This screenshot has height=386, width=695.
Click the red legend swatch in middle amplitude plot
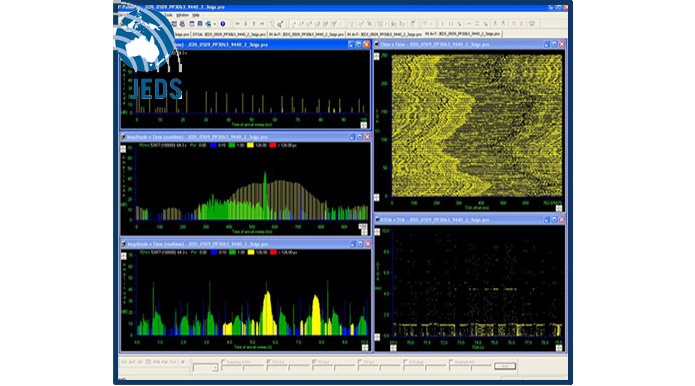click(x=273, y=145)
